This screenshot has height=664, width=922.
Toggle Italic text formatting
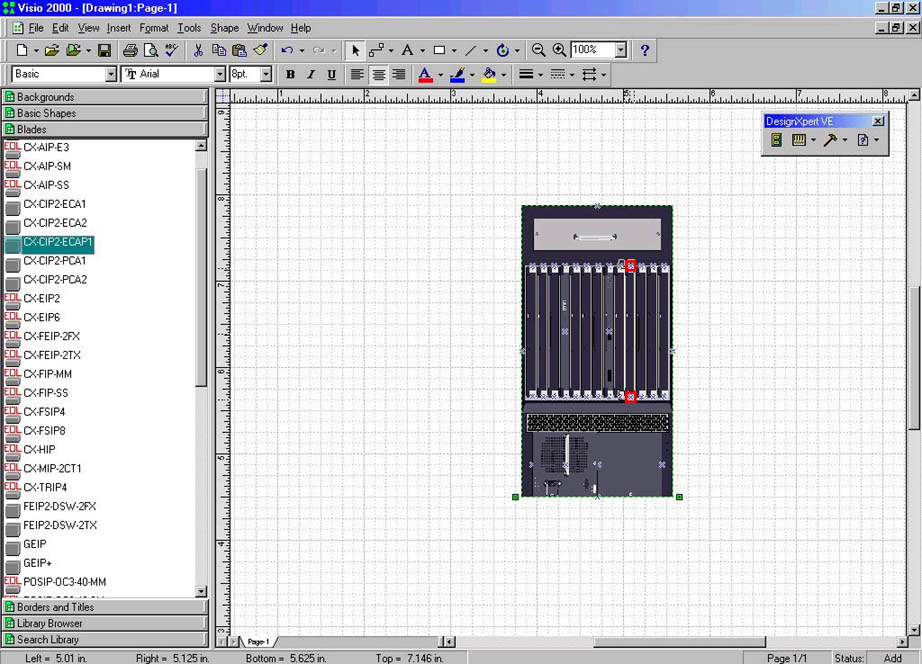[310, 75]
